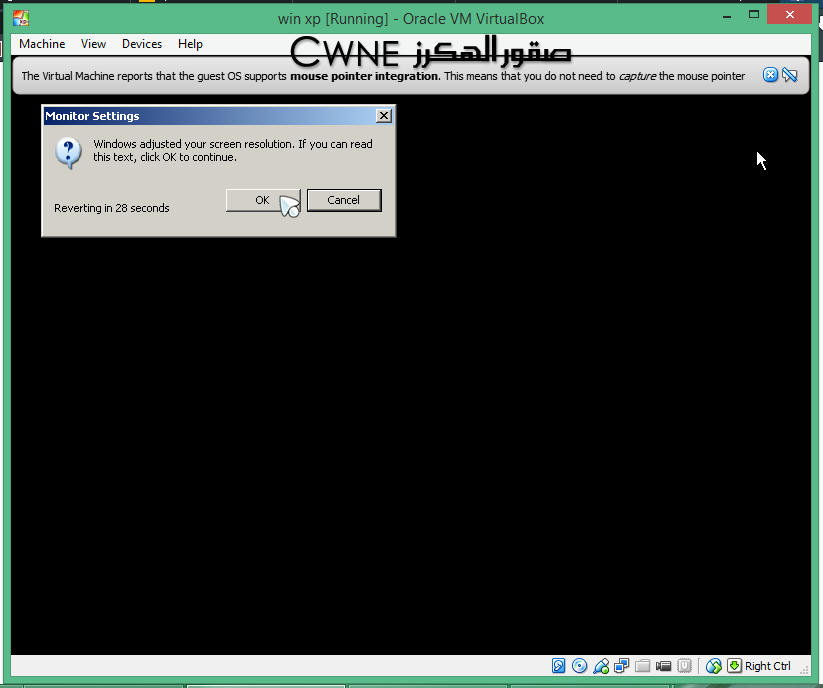823x688 pixels.
Task: Open the Help menu
Action: 190,44
